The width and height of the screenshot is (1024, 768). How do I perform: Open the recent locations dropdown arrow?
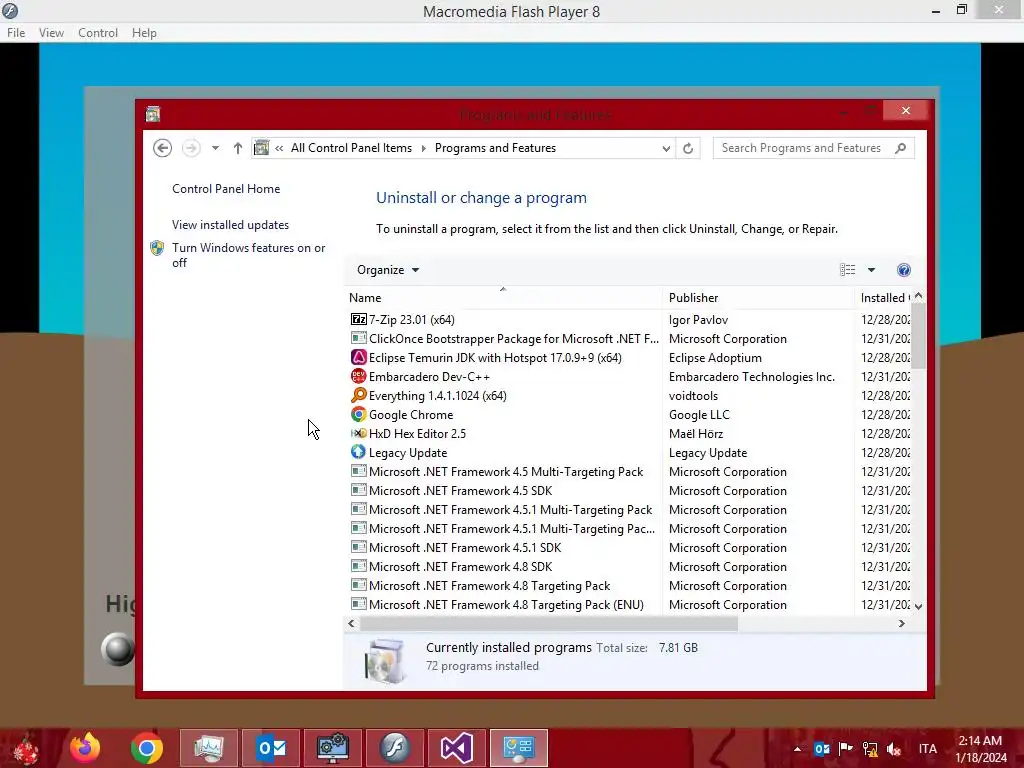pos(215,148)
